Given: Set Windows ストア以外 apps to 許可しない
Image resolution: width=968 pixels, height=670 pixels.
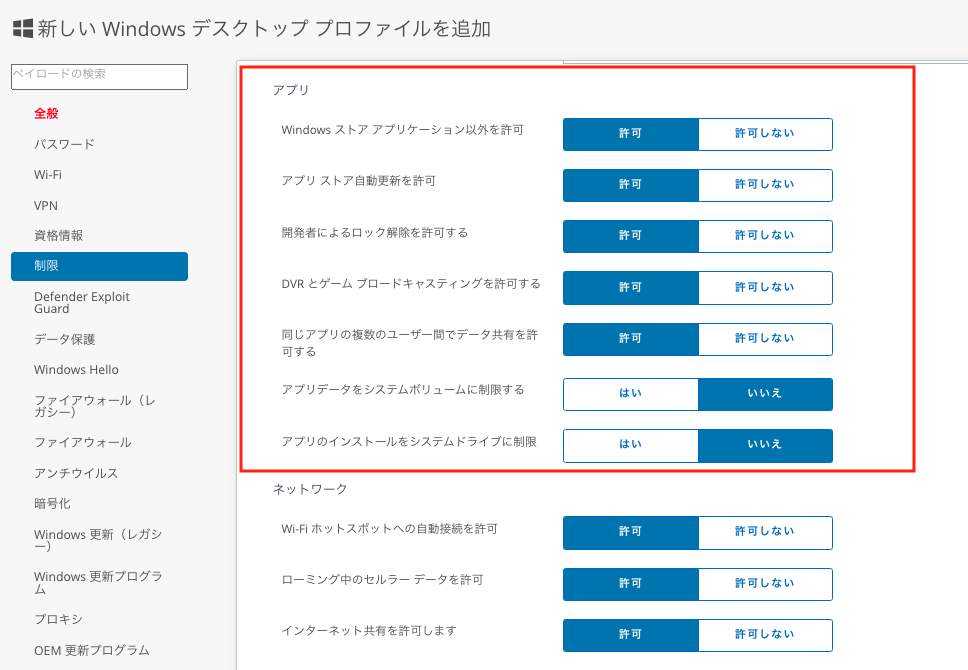Looking at the screenshot, I should (x=765, y=134).
